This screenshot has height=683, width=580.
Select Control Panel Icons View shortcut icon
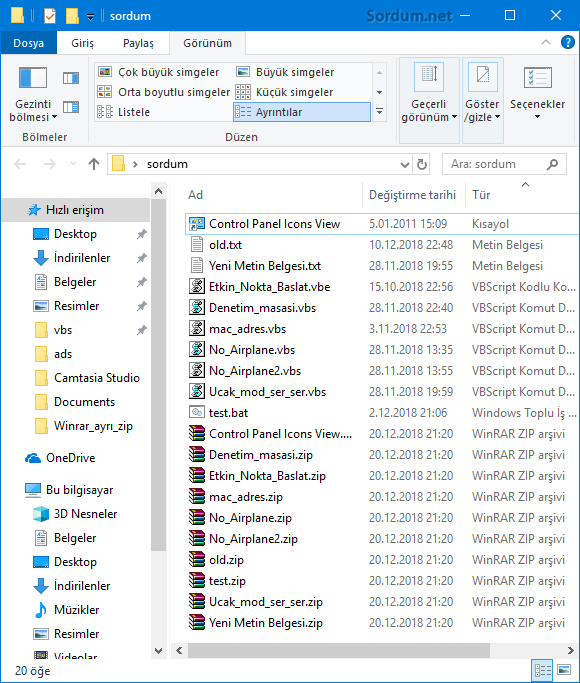coord(197,223)
